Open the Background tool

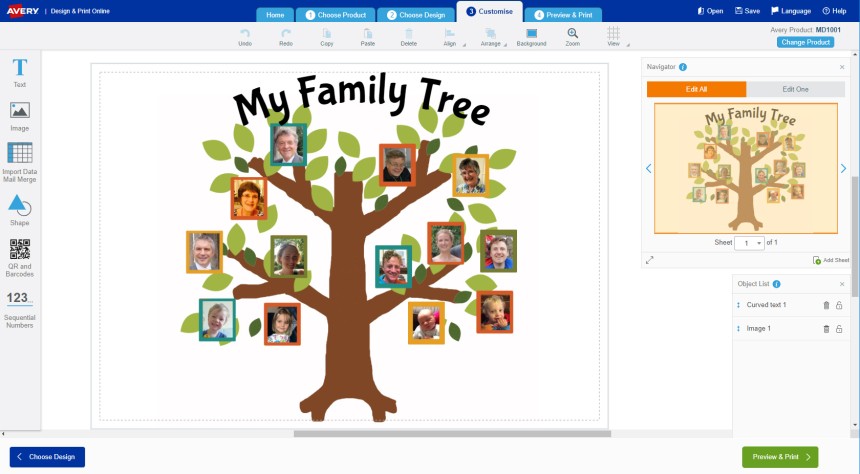[x=531, y=37]
